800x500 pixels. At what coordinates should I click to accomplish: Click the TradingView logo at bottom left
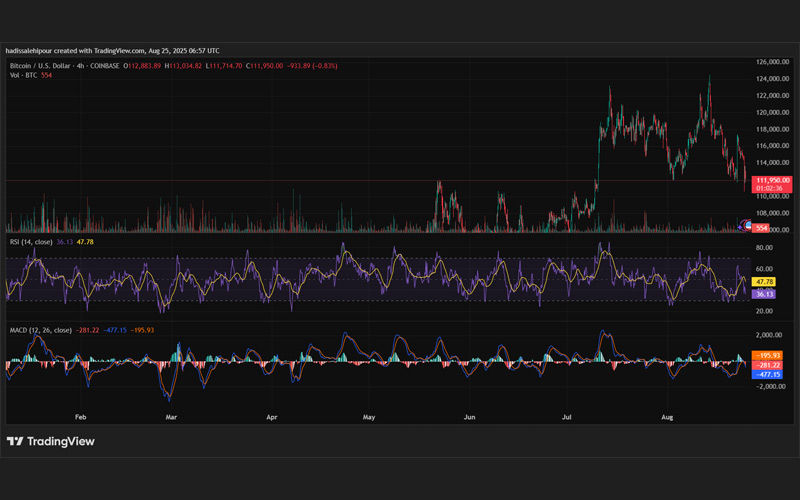[x=51, y=441]
